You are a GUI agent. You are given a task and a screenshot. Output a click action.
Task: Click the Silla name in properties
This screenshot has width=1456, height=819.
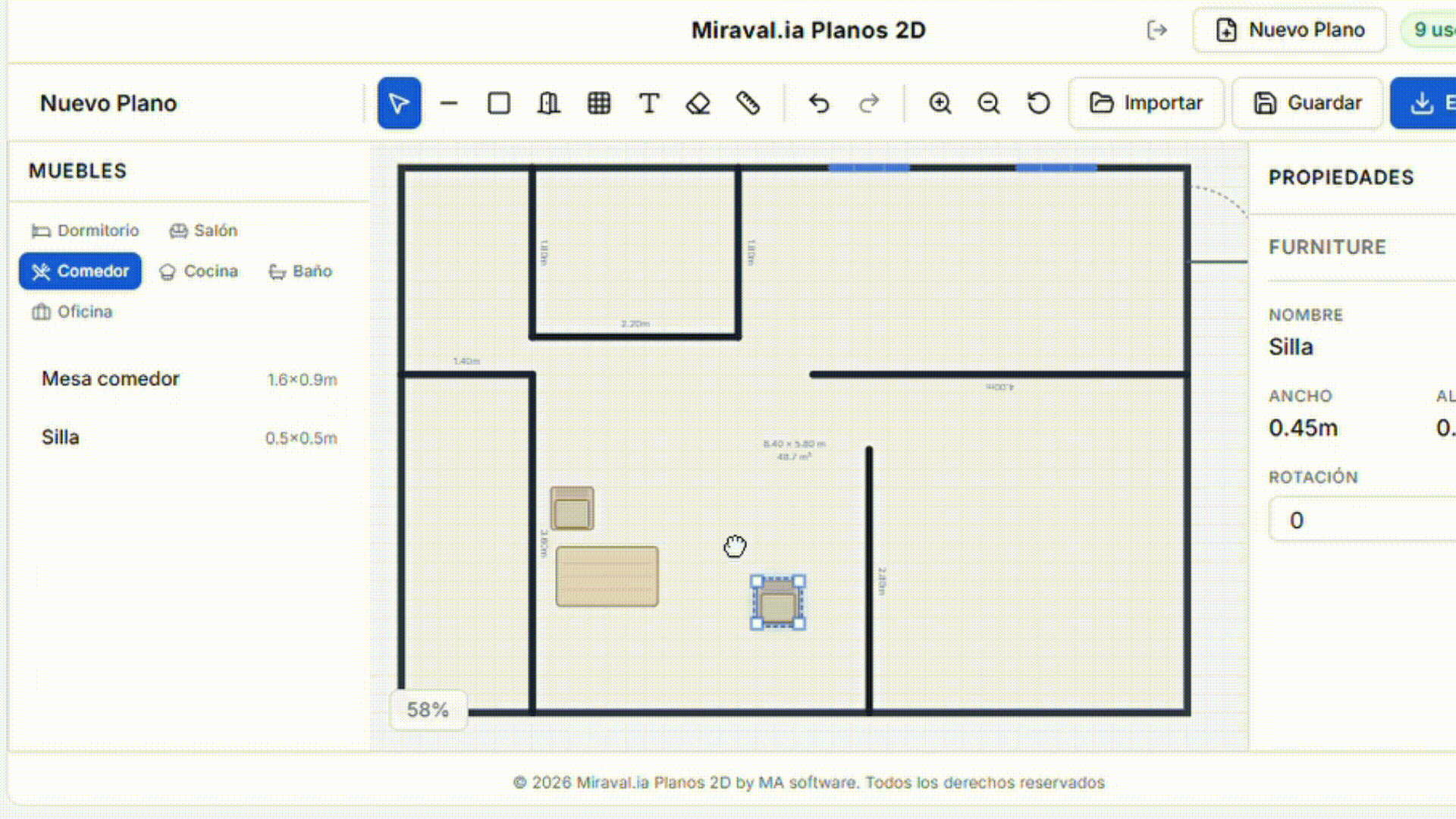click(x=1291, y=347)
